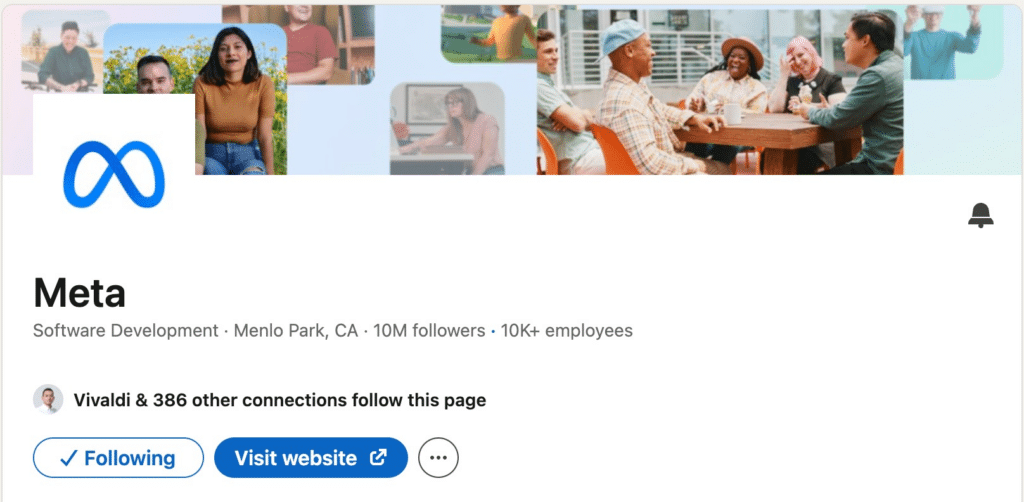Click the Visit website button
Screen dimensions: 1024x502
tap(311, 458)
